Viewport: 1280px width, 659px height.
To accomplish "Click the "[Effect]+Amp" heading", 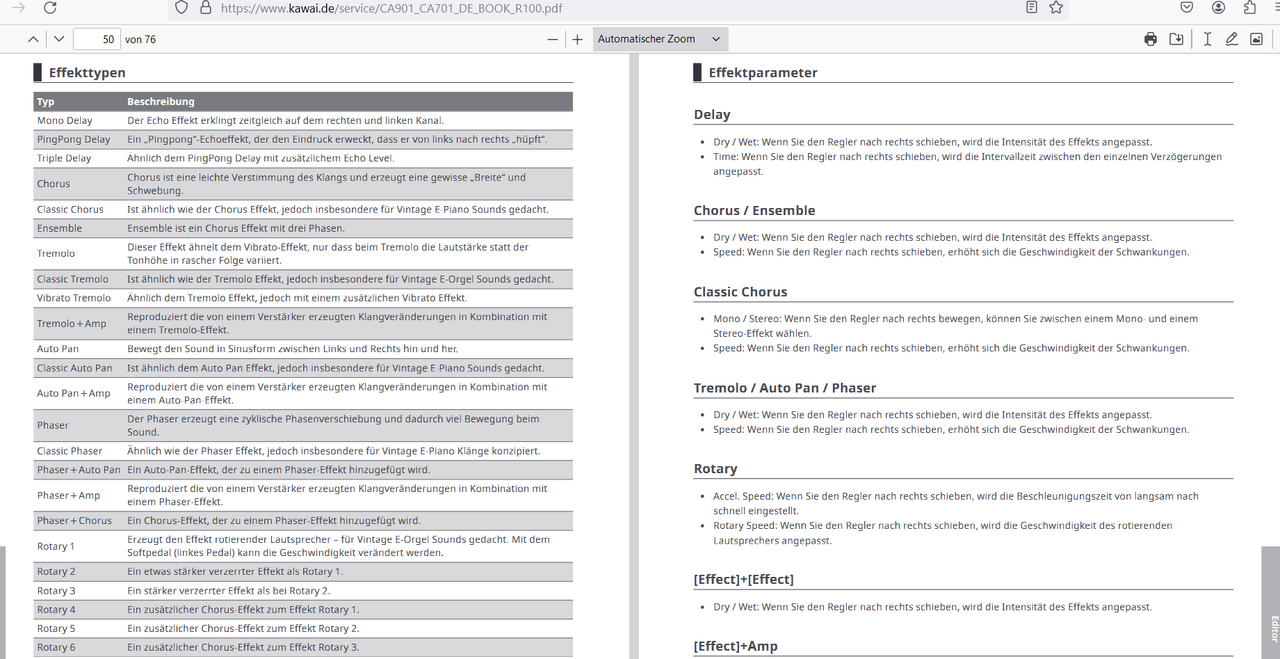I will (x=736, y=646).
